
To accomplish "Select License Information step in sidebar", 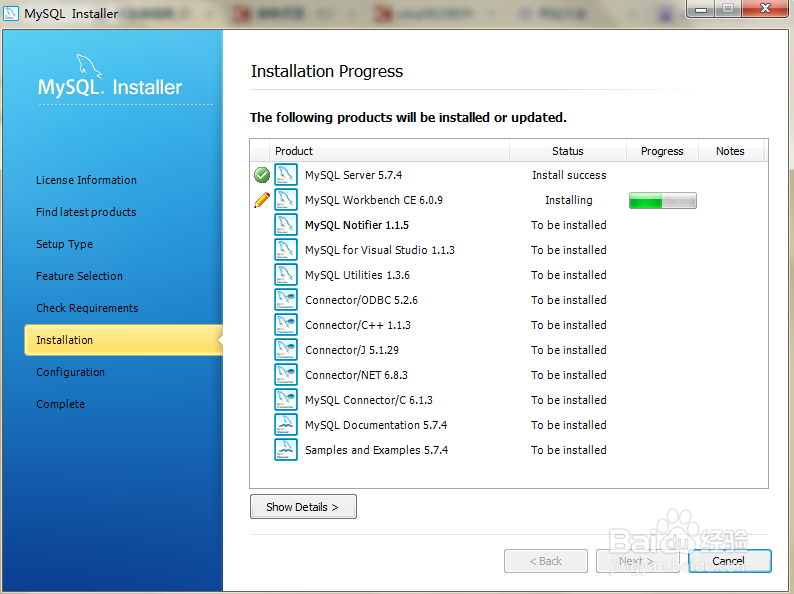I will (86, 180).
